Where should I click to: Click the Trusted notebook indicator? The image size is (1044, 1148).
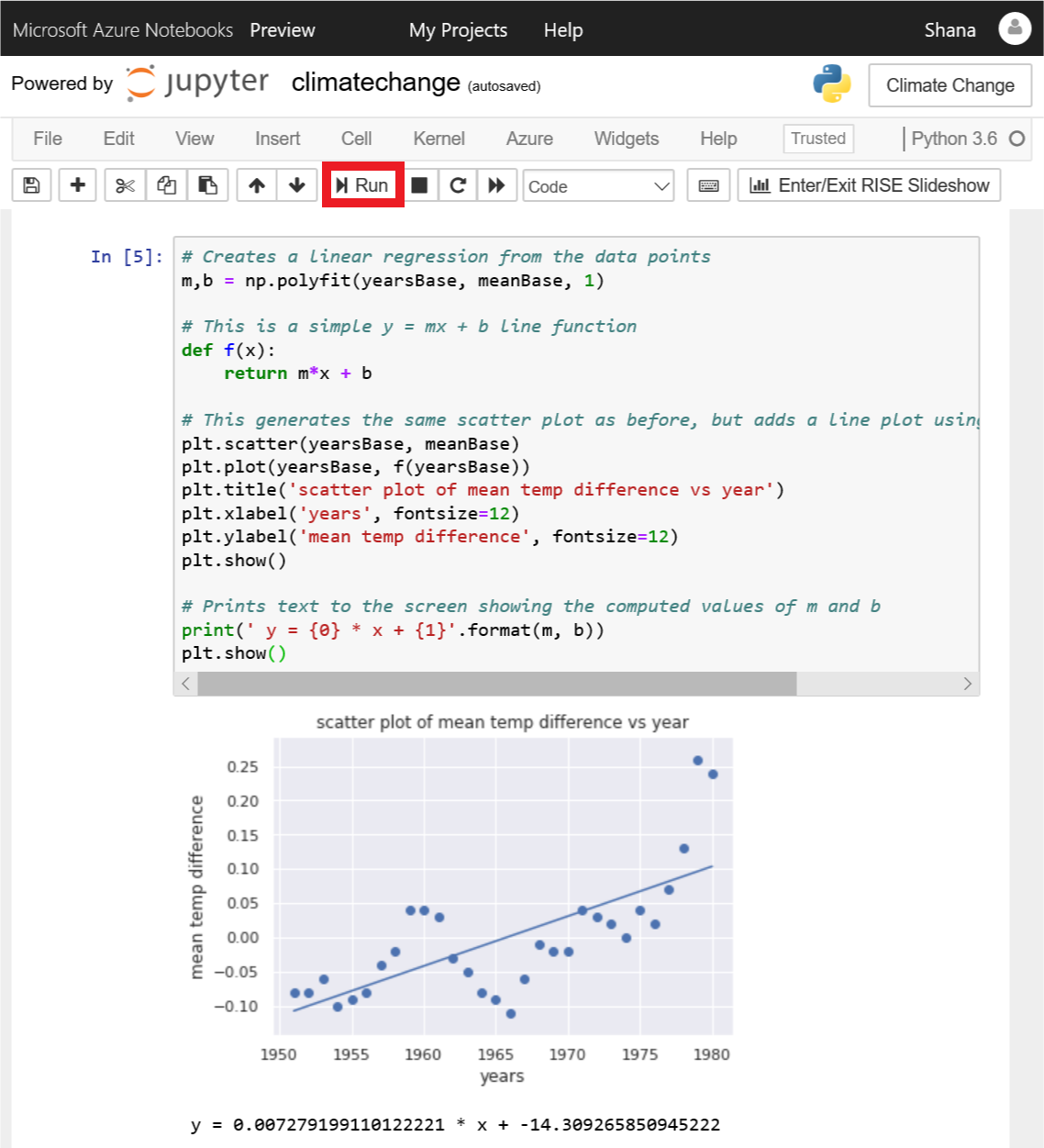[818, 139]
